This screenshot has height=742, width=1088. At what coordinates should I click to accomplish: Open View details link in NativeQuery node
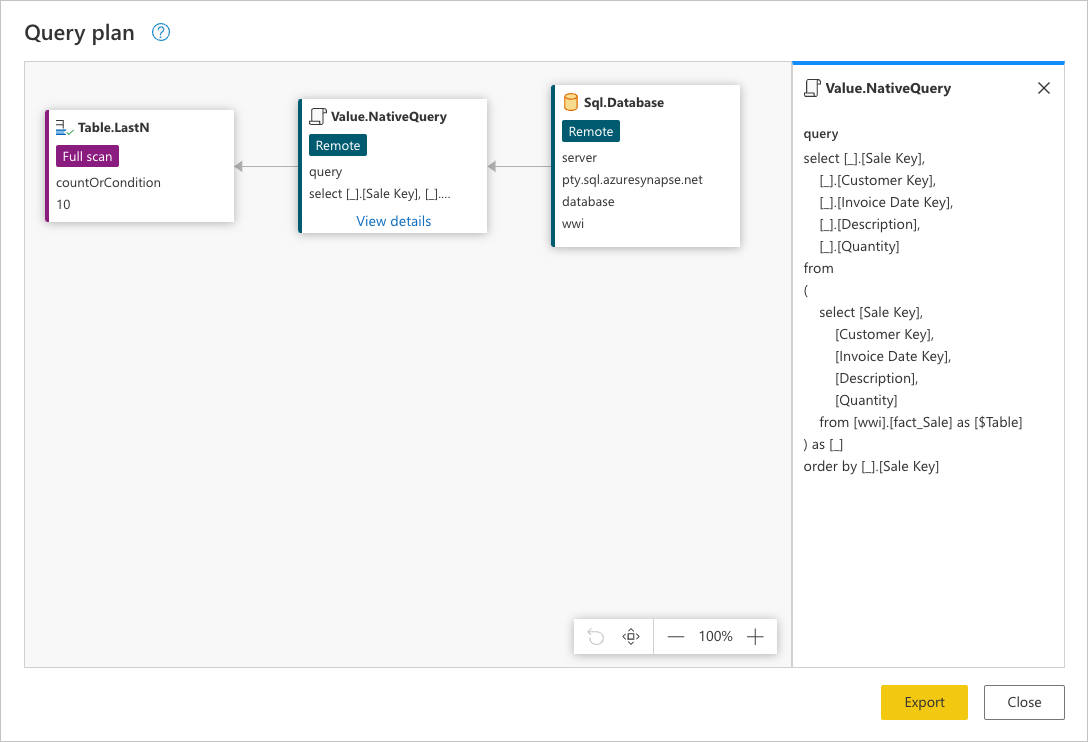(393, 221)
